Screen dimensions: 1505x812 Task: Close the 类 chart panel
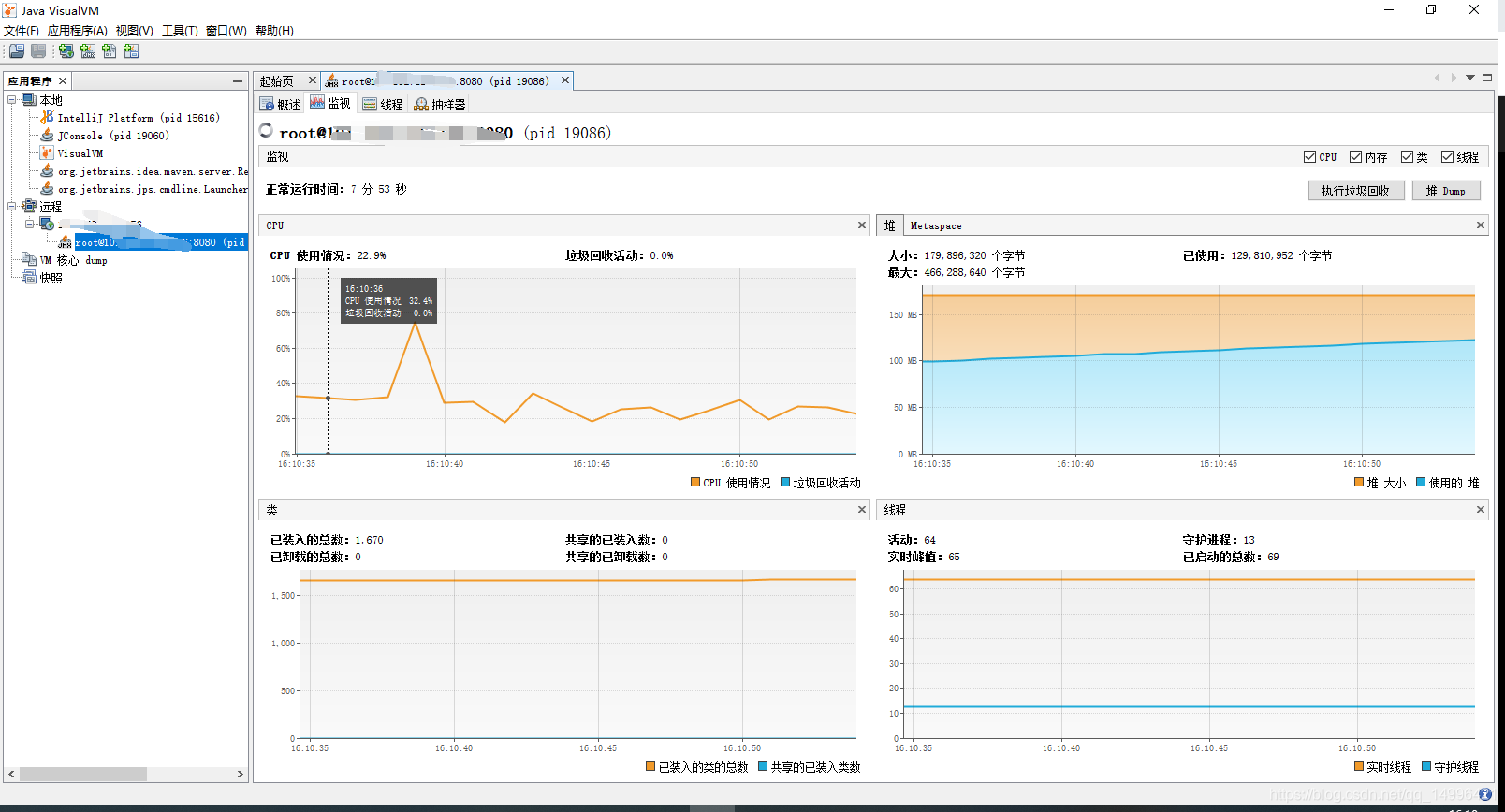coord(862,510)
